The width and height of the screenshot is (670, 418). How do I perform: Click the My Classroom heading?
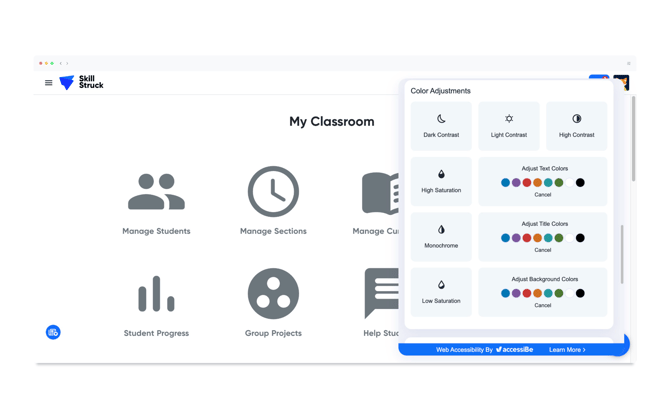332,122
